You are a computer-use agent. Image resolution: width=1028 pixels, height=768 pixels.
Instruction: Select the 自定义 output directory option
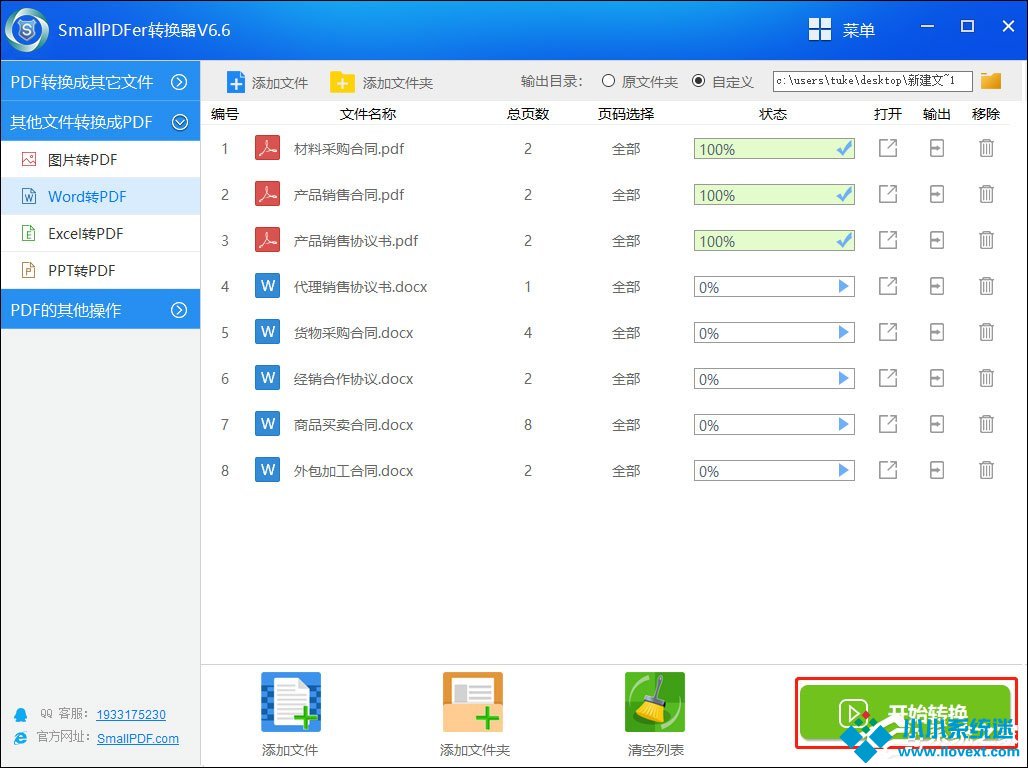tap(698, 81)
